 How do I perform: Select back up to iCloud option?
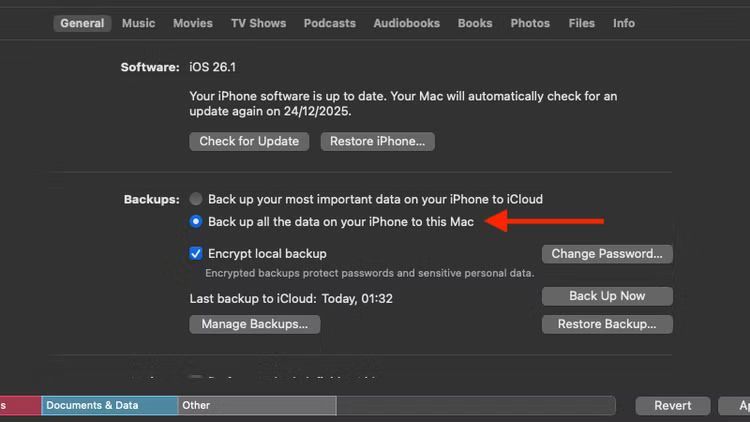click(x=196, y=199)
